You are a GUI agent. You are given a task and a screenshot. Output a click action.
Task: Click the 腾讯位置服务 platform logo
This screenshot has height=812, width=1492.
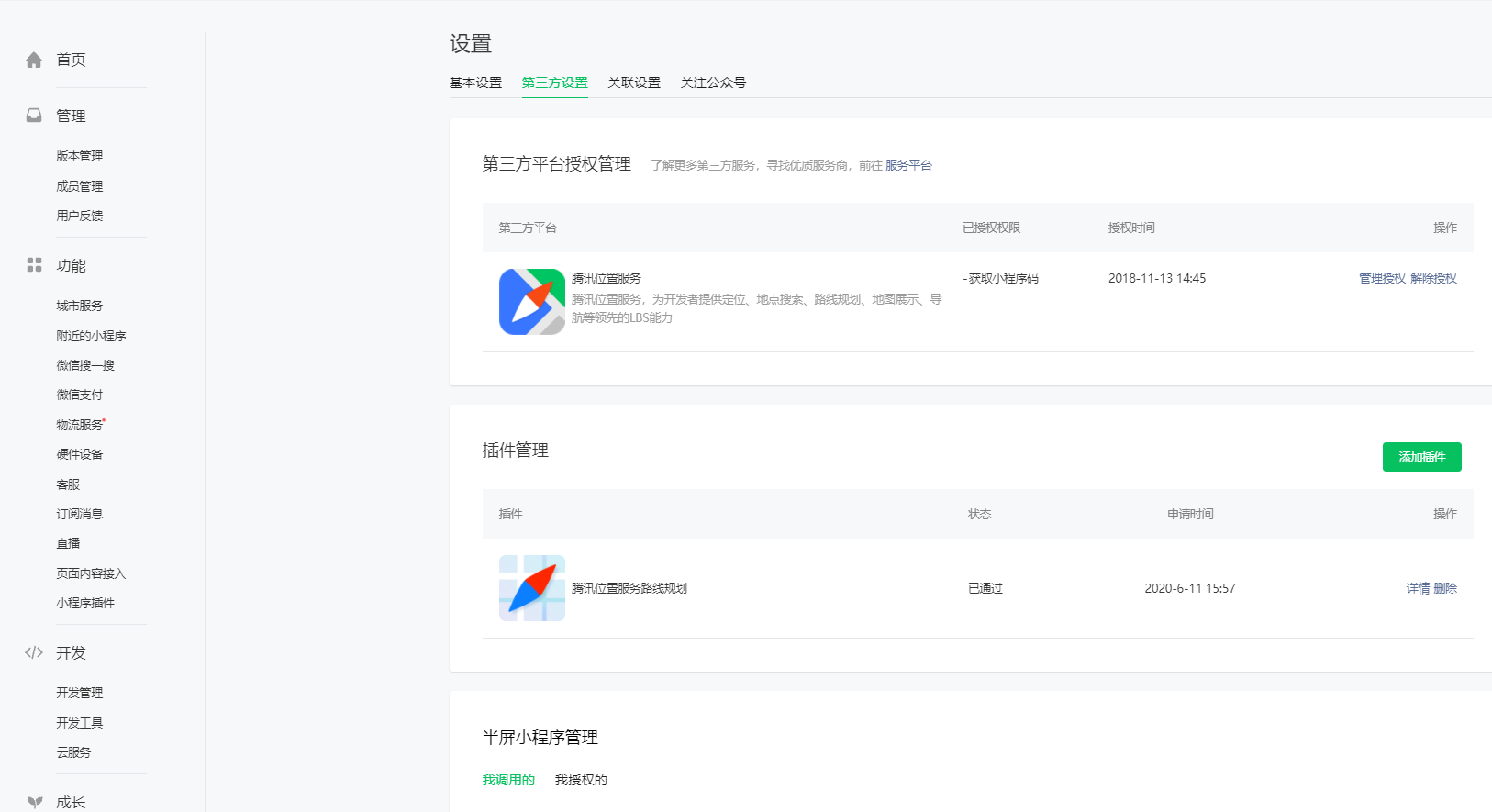pyautogui.click(x=531, y=302)
